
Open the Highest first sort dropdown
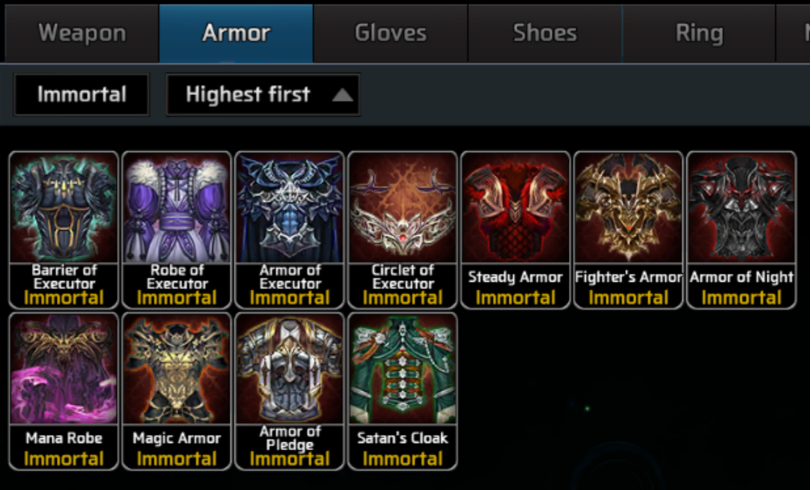coord(263,95)
